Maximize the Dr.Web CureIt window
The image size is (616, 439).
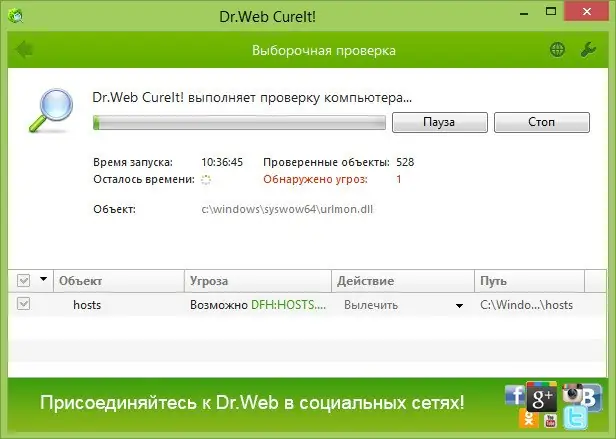point(551,12)
